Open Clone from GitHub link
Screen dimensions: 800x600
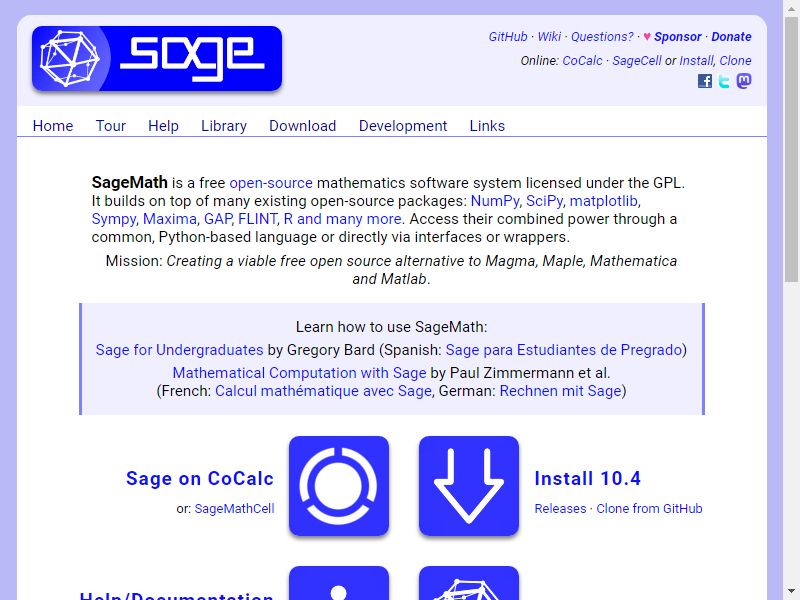pyautogui.click(x=649, y=509)
